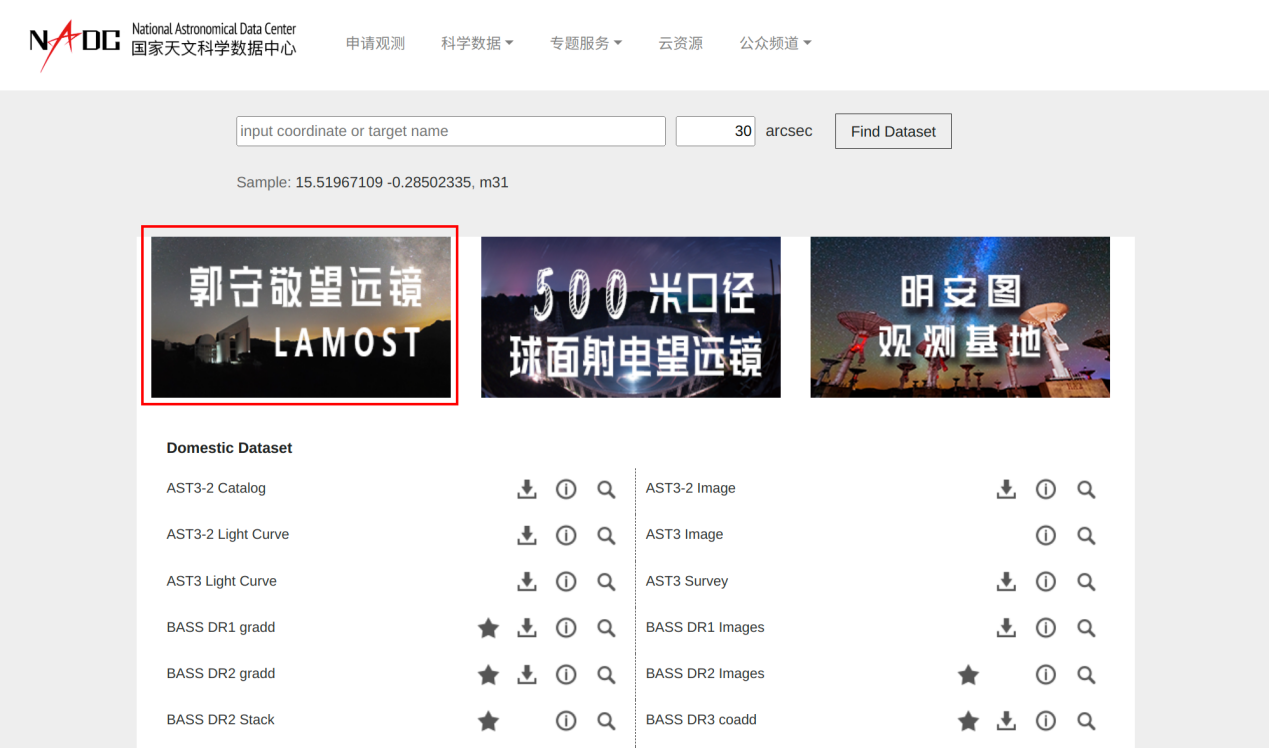View info for BASS DR2 Images
1269x748 pixels.
tap(1046, 674)
